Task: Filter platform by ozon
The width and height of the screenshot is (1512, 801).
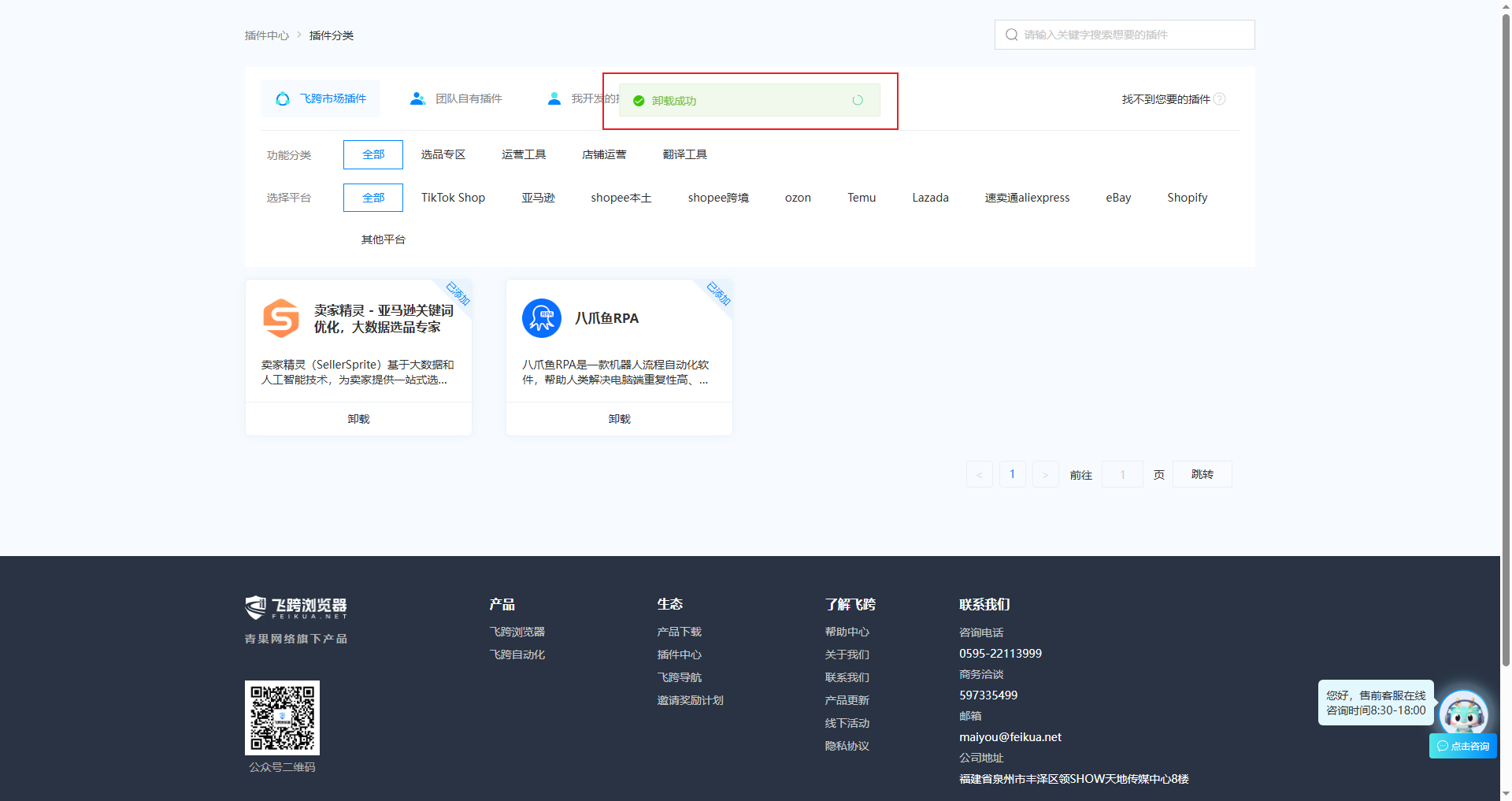Action: (x=798, y=198)
